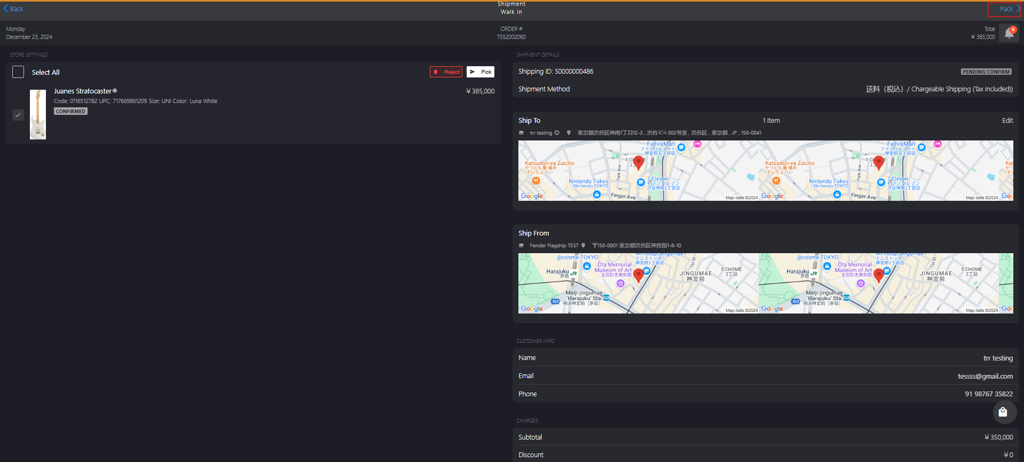This screenshot has height=462, width=1024.
Task: Click the Ship To location pin icon
Action: pos(569,133)
